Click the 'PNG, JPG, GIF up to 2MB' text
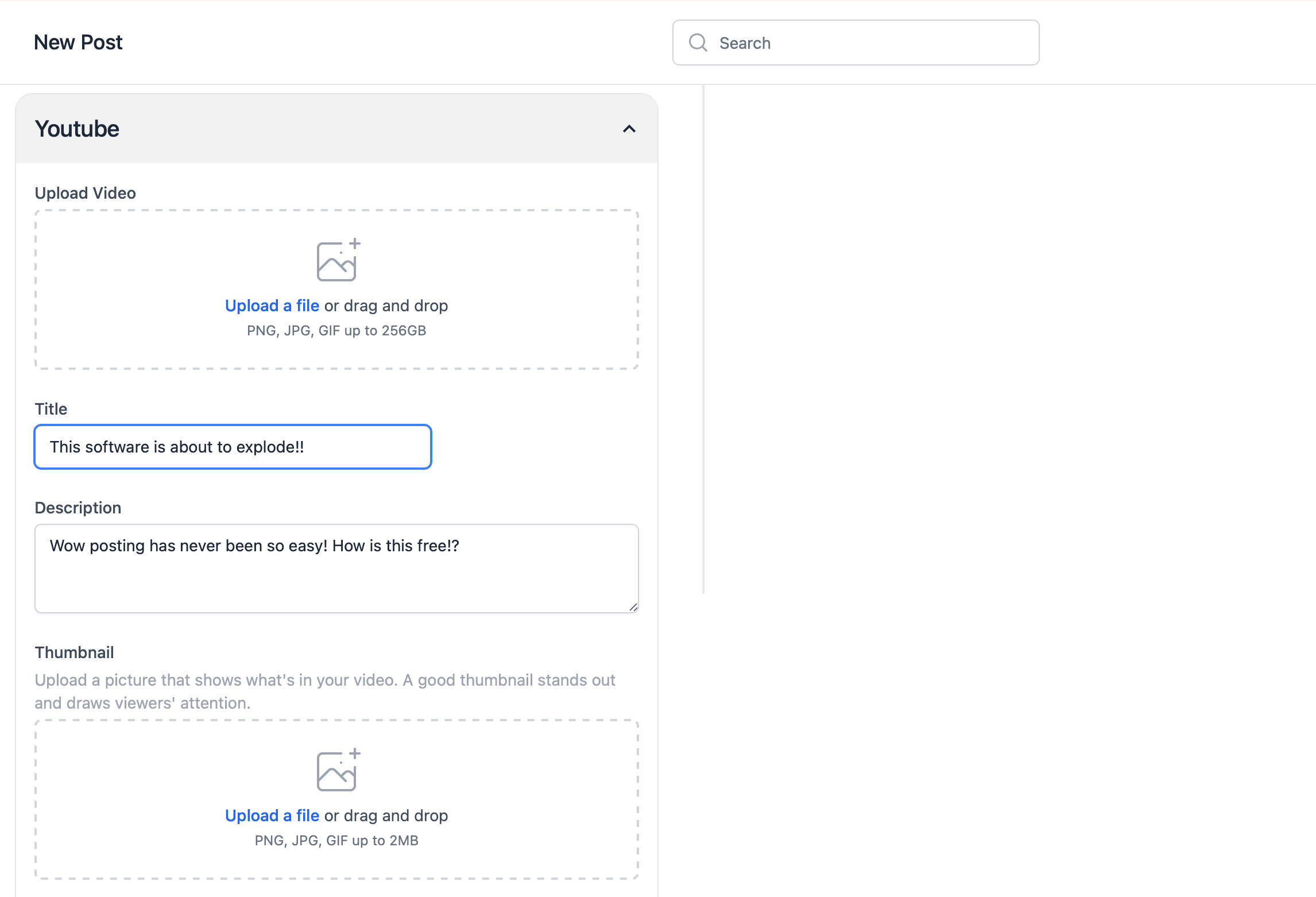The image size is (1316, 897). 336,841
